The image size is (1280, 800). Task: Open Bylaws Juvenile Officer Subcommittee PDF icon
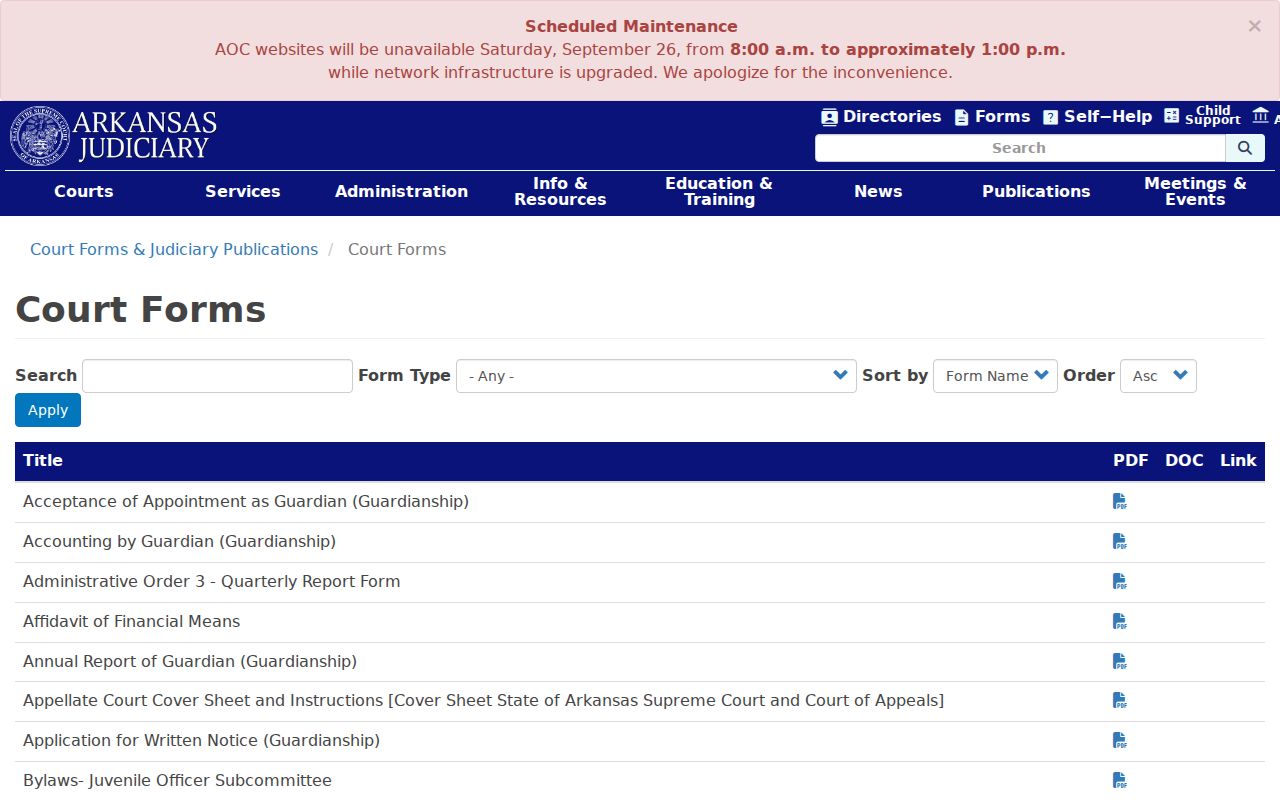point(1120,780)
